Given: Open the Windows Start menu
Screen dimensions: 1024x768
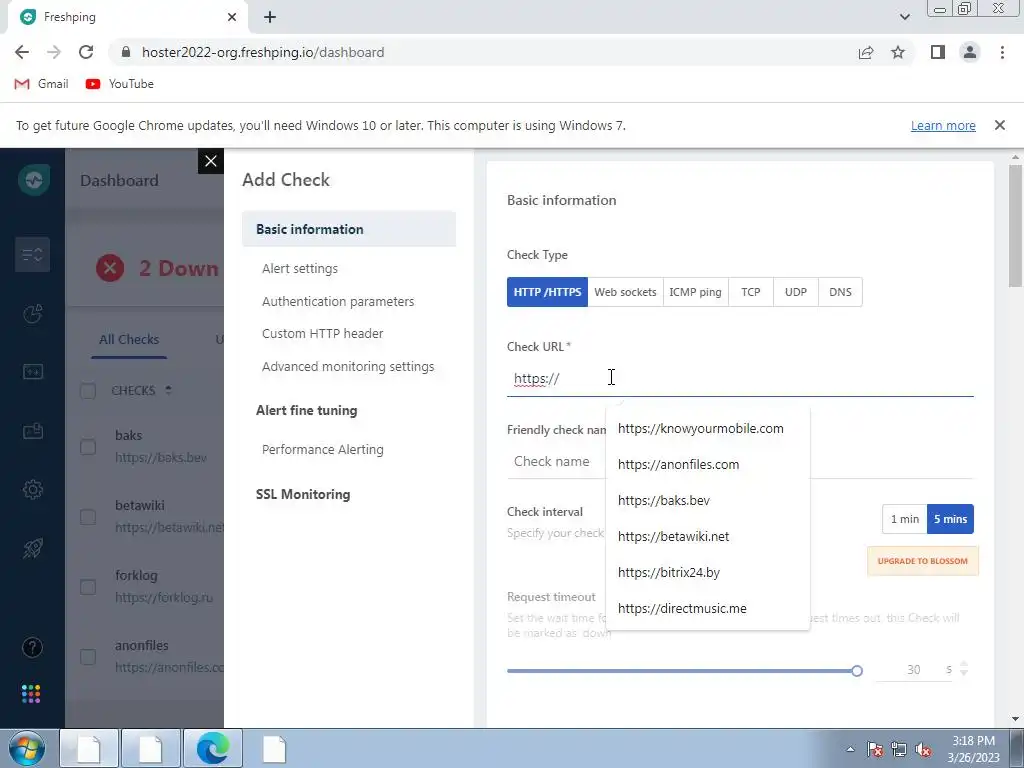Looking at the screenshot, I should [x=27, y=748].
